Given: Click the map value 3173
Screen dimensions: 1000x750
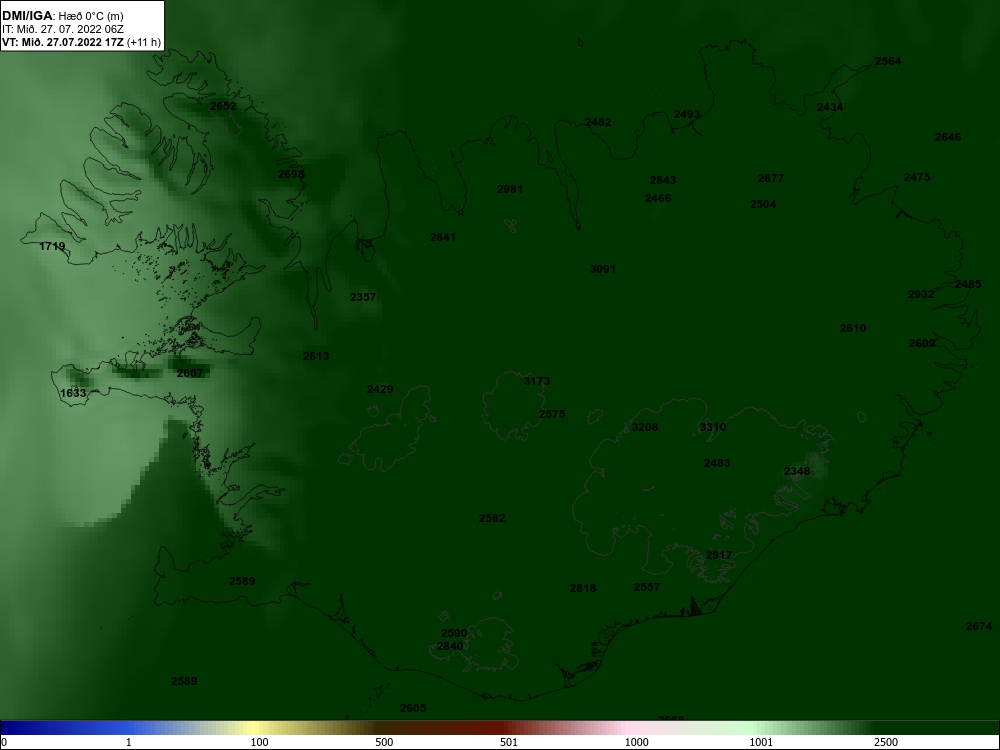Looking at the screenshot, I should coord(537,381).
